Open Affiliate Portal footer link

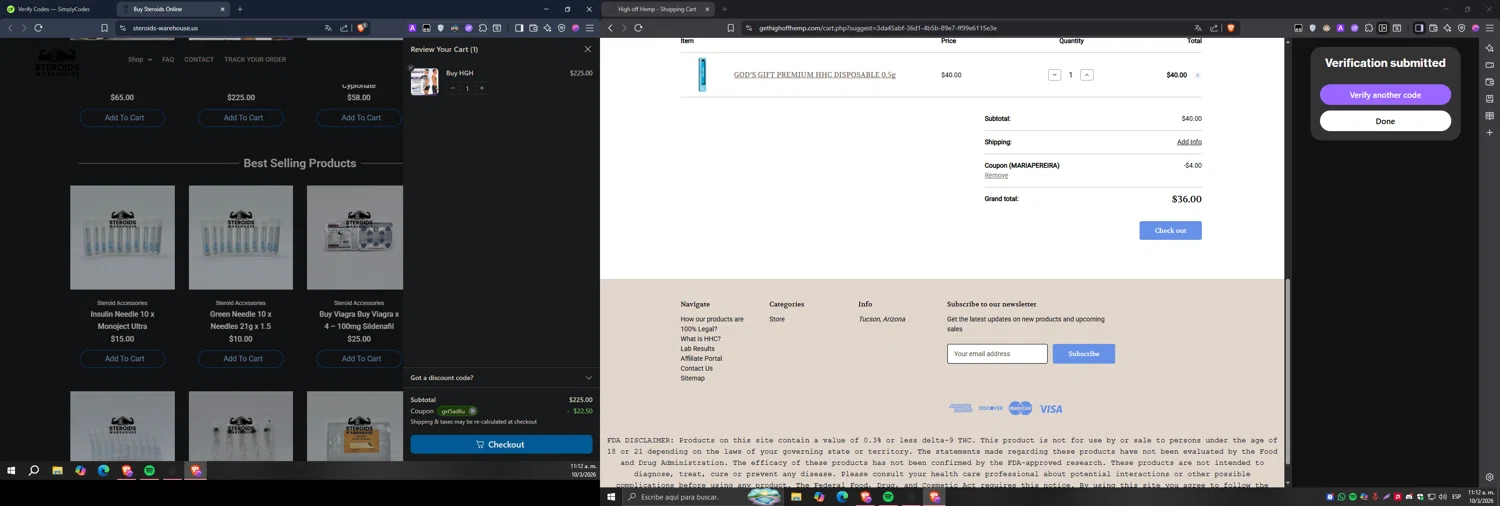tap(701, 358)
